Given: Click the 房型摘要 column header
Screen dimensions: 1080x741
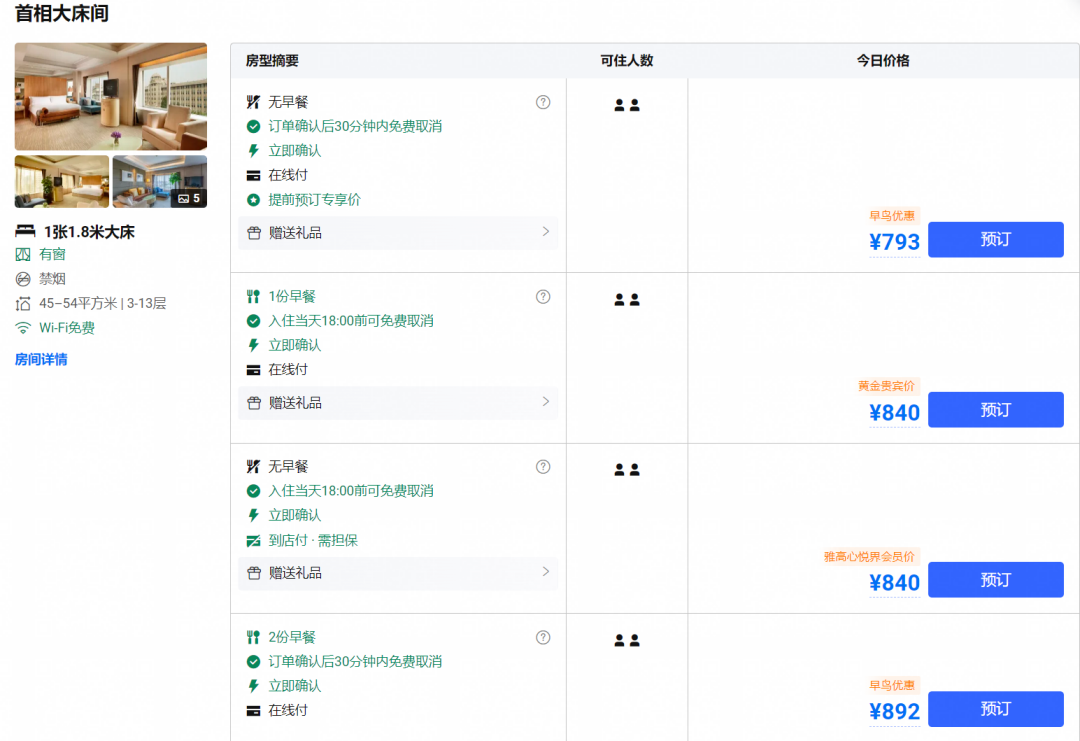Looking at the screenshot, I should (x=272, y=61).
